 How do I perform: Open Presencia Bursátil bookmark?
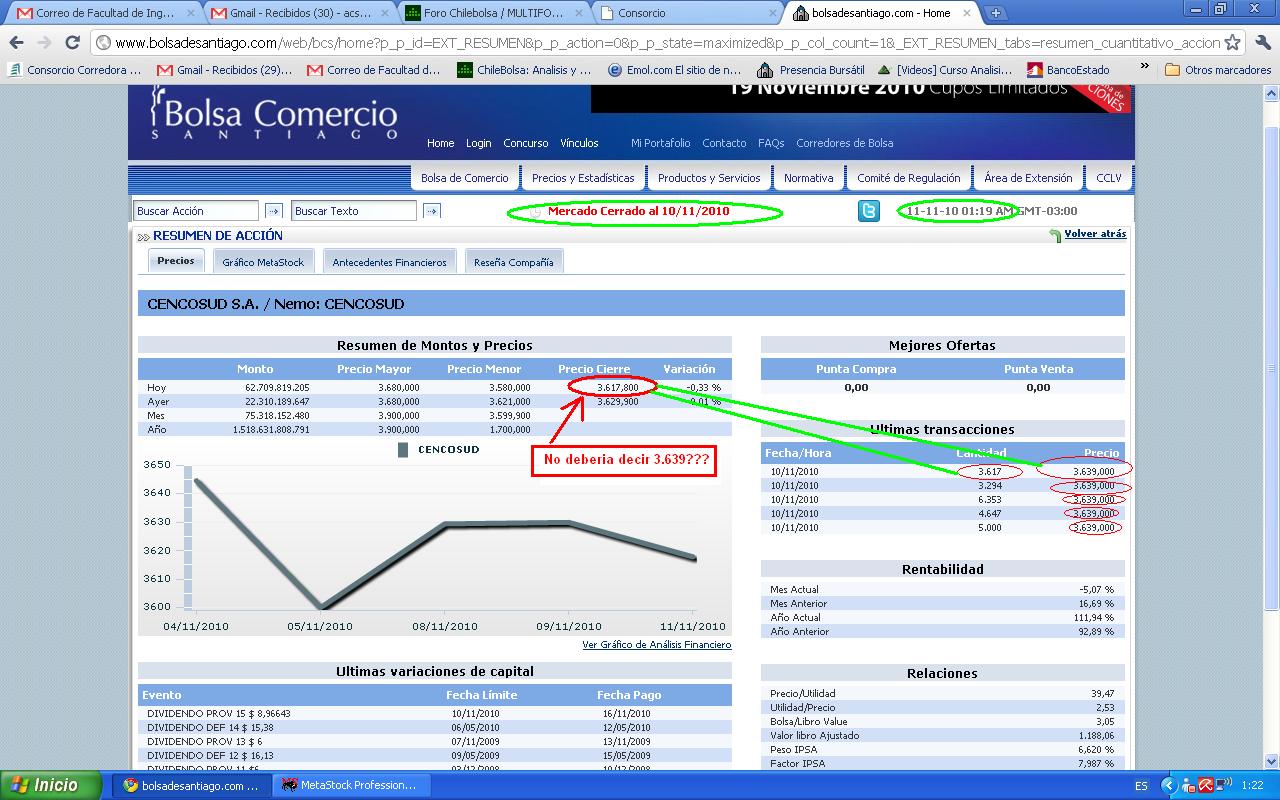[811, 70]
